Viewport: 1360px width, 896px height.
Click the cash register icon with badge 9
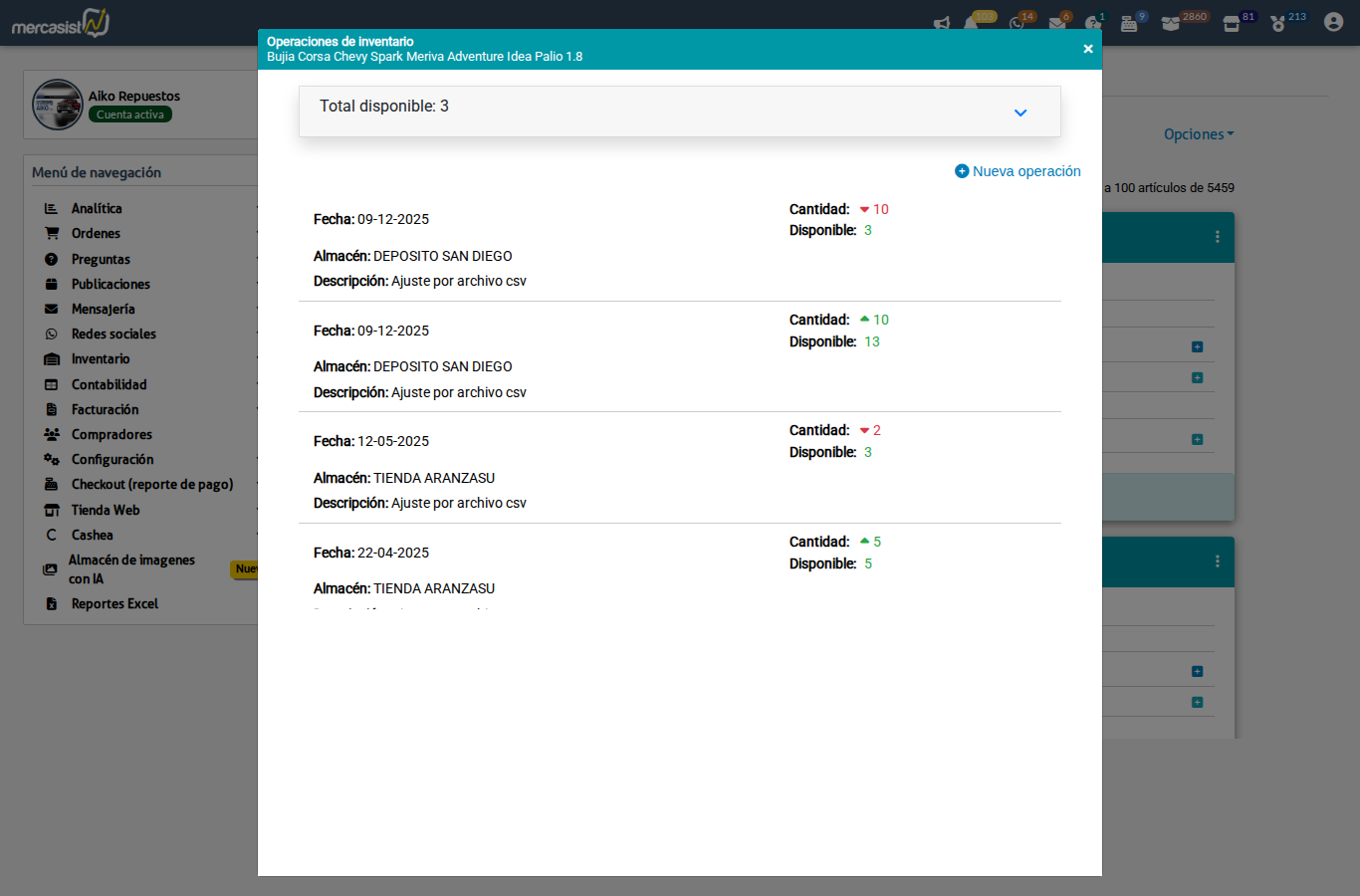click(1129, 24)
